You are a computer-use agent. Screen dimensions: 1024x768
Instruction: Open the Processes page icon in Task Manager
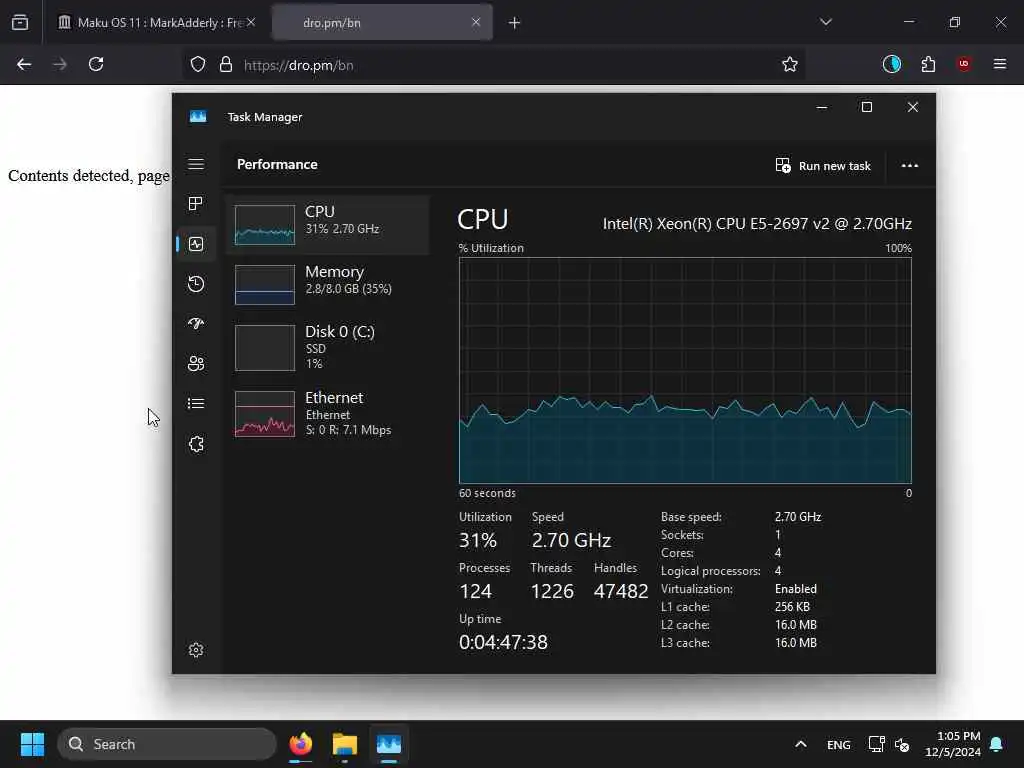(195, 204)
